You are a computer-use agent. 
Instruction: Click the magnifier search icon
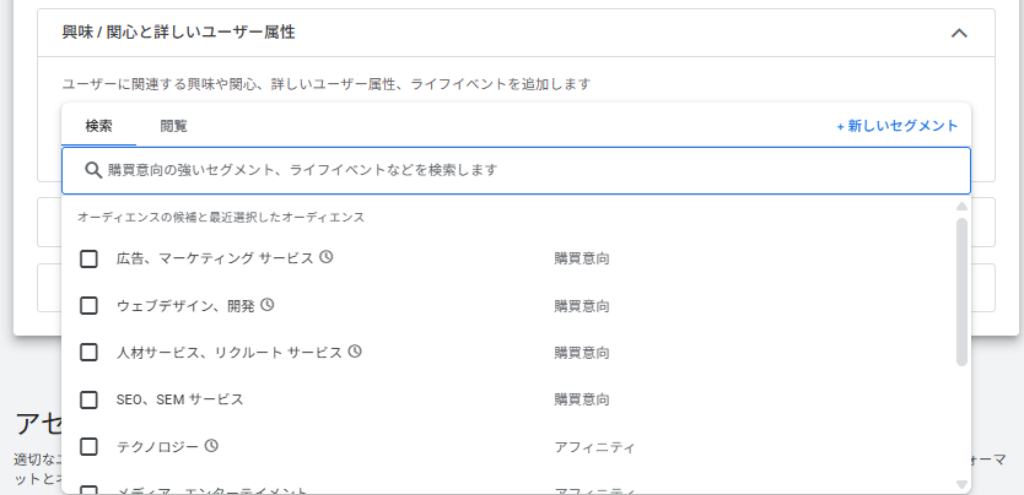[93, 170]
